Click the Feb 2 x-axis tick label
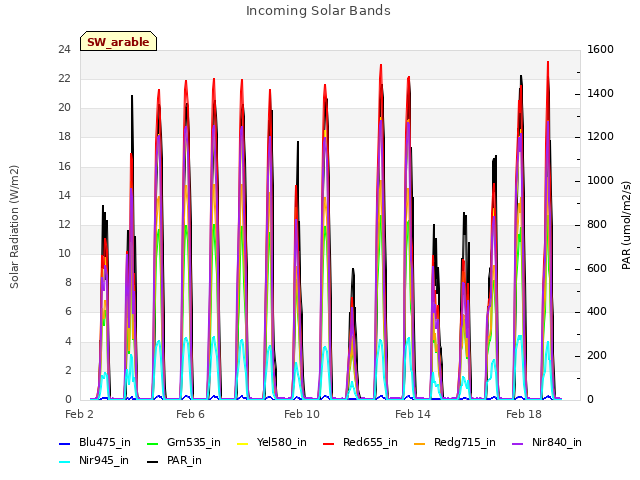 point(79,414)
